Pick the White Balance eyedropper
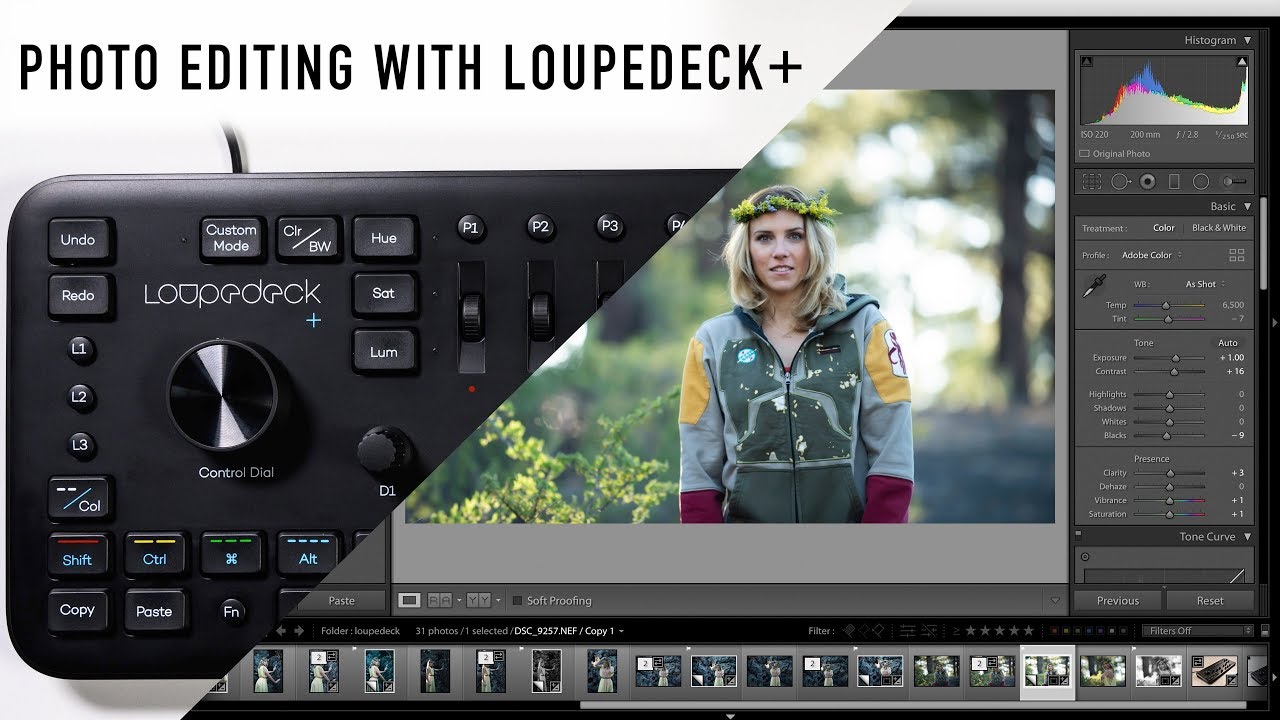Screen dimensions: 1280x720 point(1094,286)
